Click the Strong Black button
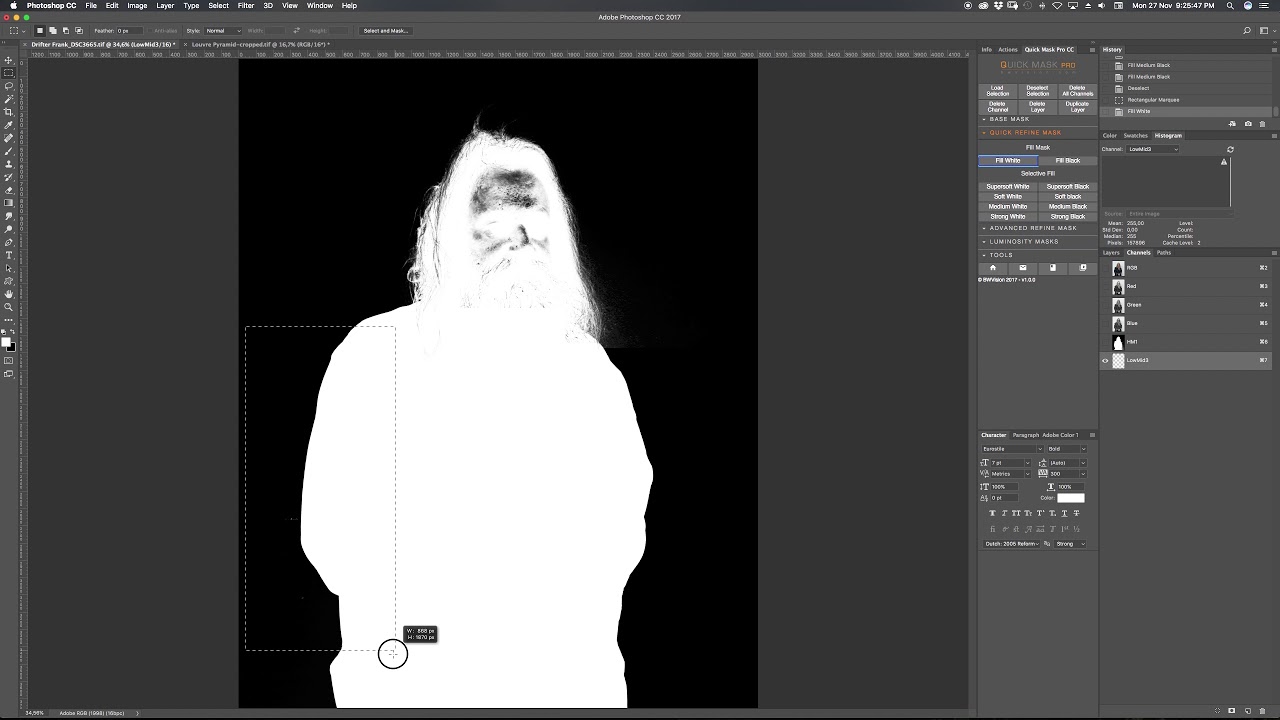The width and height of the screenshot is (1280, 720). [1067, 216]
